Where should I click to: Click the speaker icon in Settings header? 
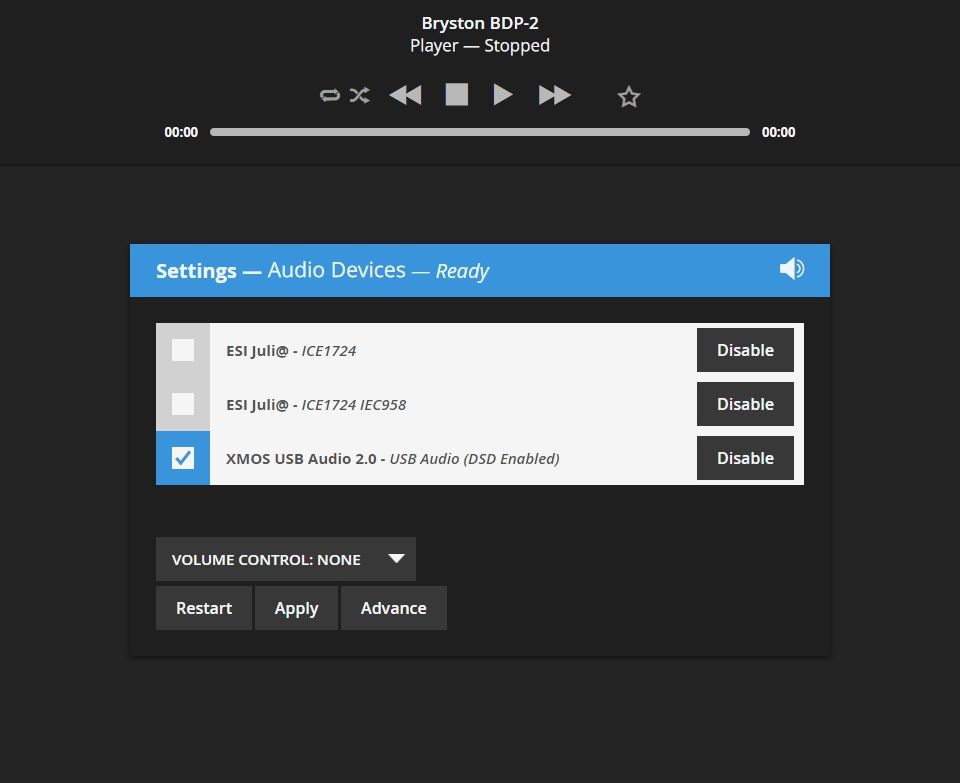(792, 269)
